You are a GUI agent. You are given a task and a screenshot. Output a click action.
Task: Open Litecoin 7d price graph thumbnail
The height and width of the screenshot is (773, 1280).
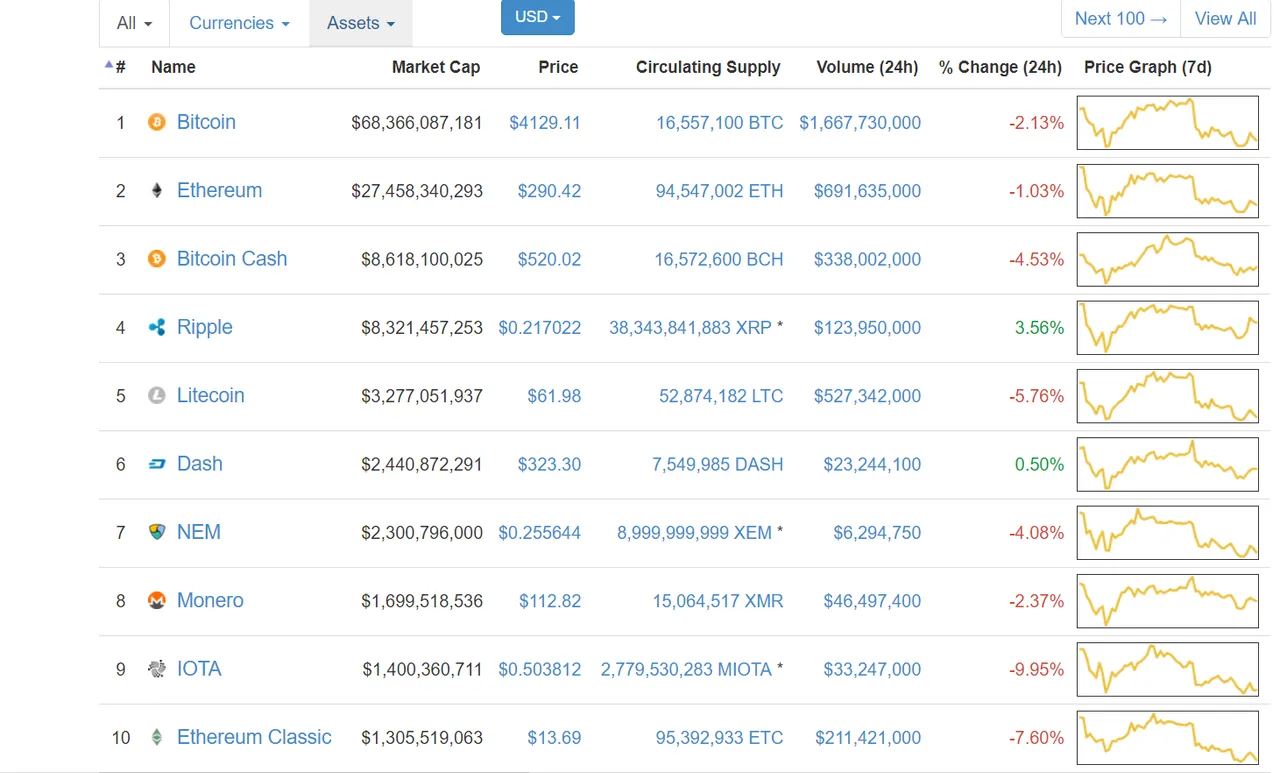tap(1168, 396)
